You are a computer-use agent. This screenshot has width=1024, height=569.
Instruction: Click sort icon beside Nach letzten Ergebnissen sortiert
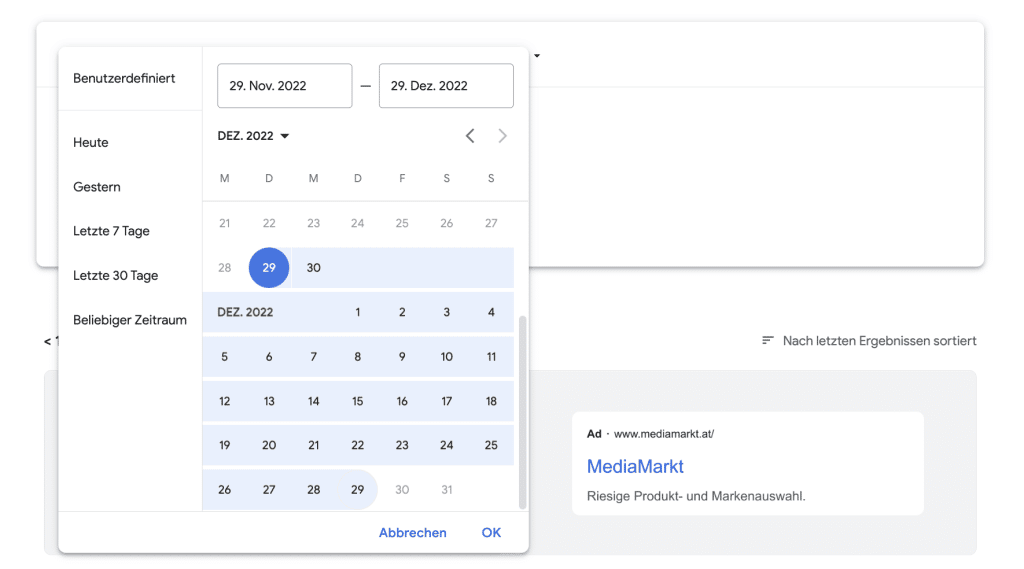pos(768,341)
